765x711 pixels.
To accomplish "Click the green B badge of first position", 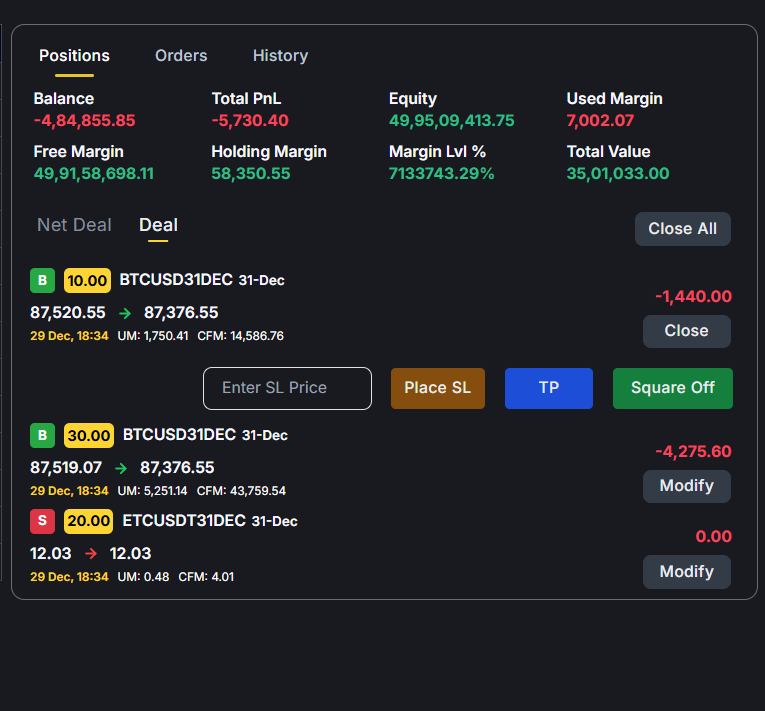I will (42, 280).
